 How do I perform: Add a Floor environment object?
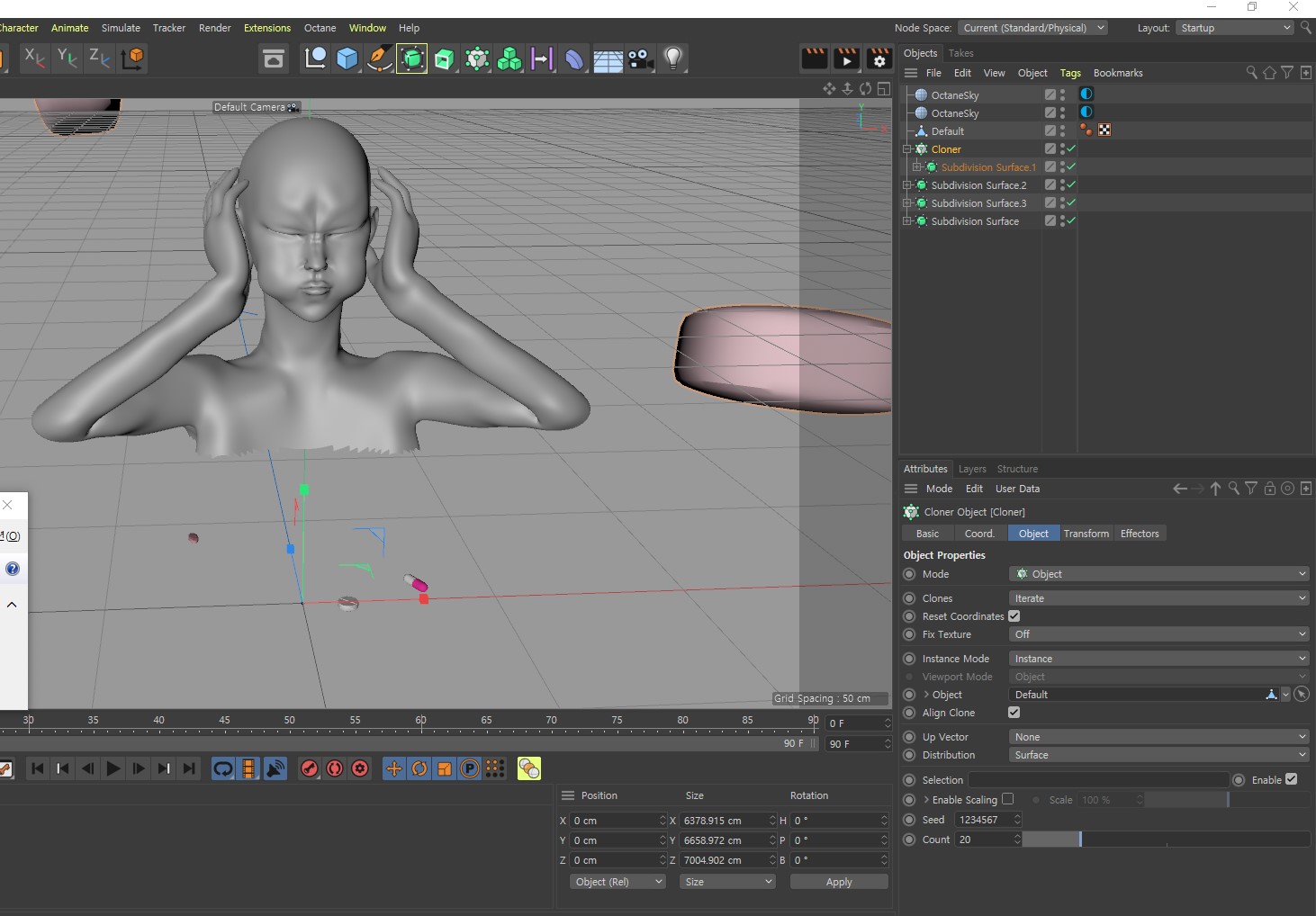[x=608, y=59]
